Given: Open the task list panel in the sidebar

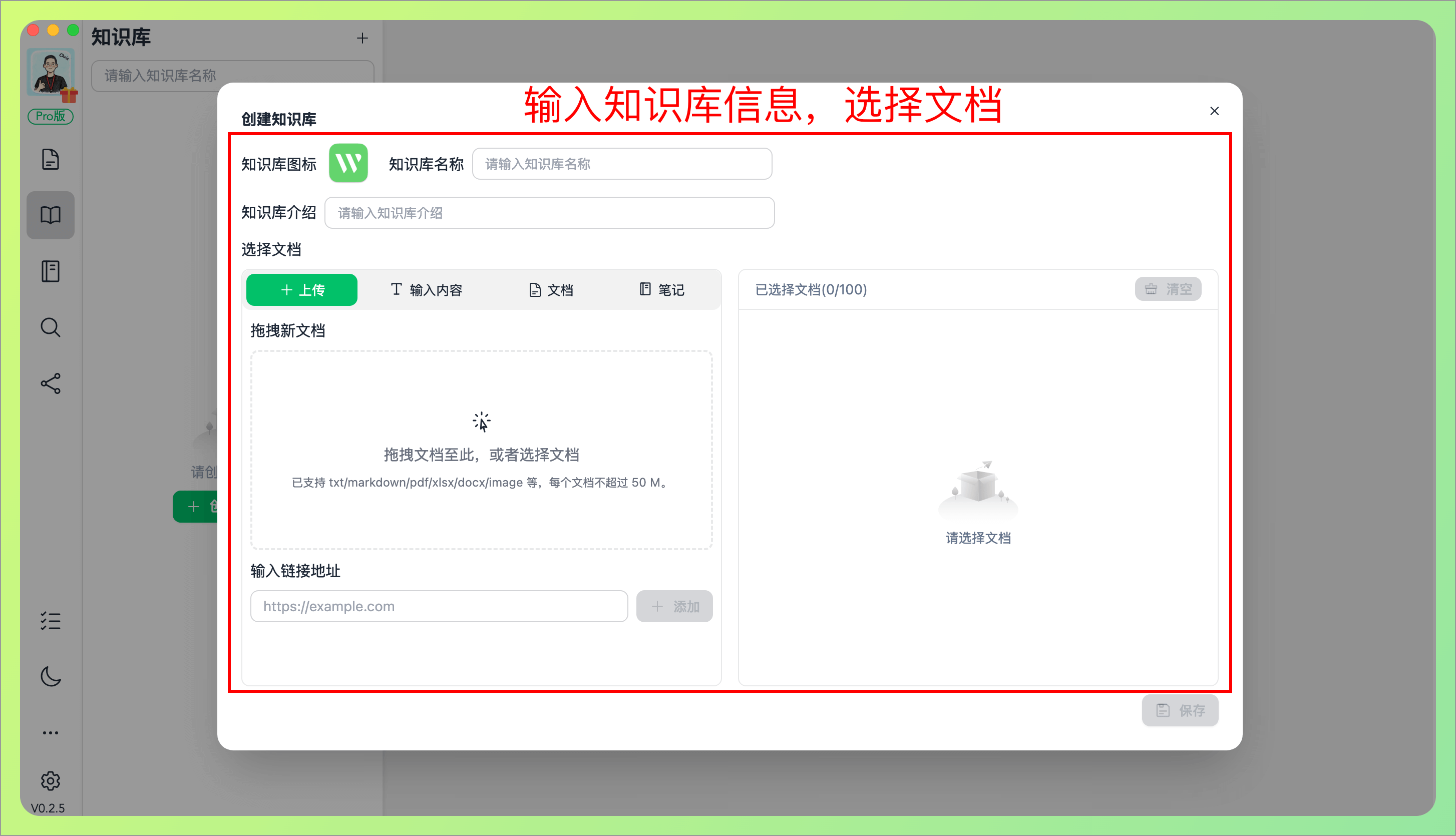Looking at the screenshot, I should (51, 621).
